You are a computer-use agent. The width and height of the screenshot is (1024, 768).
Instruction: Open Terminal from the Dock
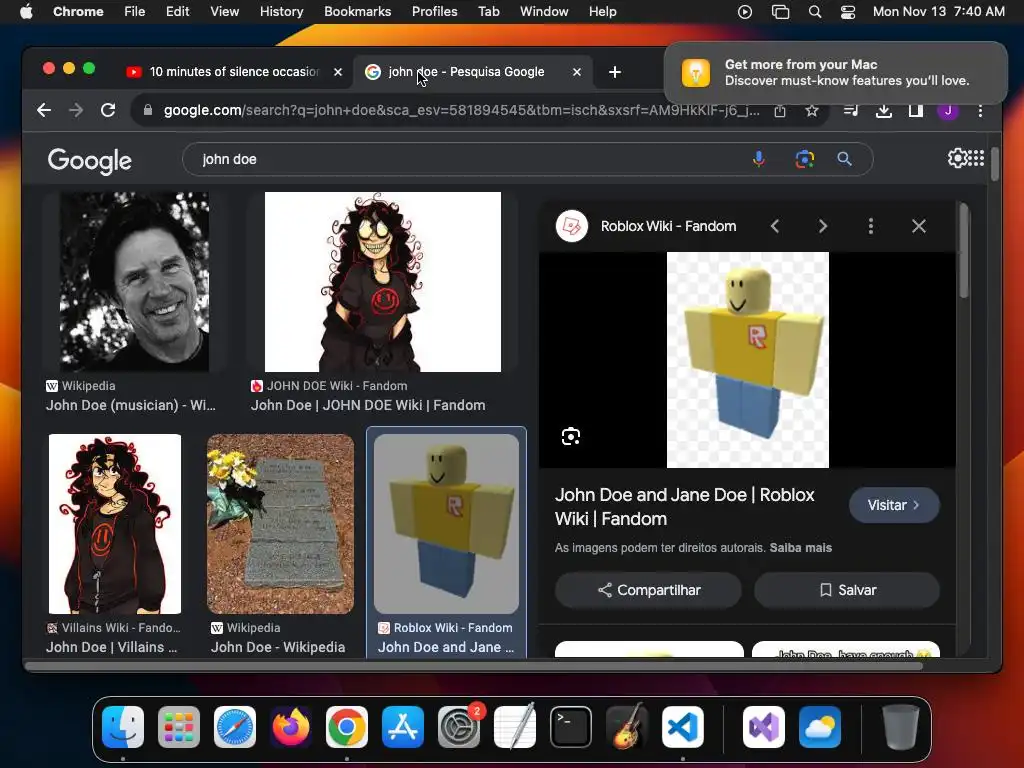[x=571, y=727]
